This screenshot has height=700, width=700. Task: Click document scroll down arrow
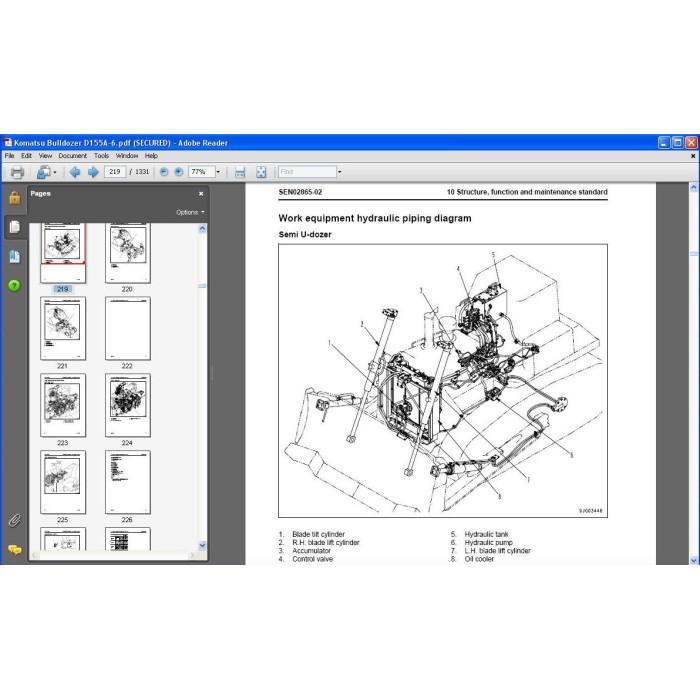pos(694,560)
